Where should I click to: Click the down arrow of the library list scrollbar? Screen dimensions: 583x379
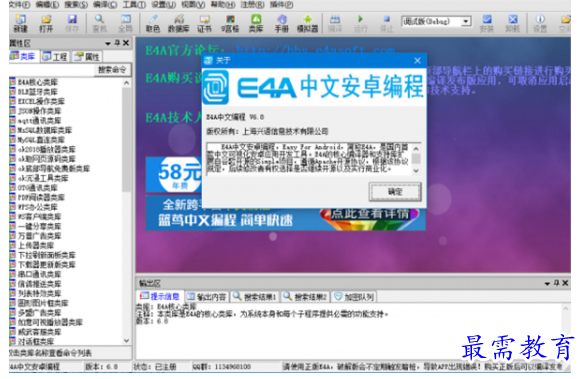tap(126, 340)
